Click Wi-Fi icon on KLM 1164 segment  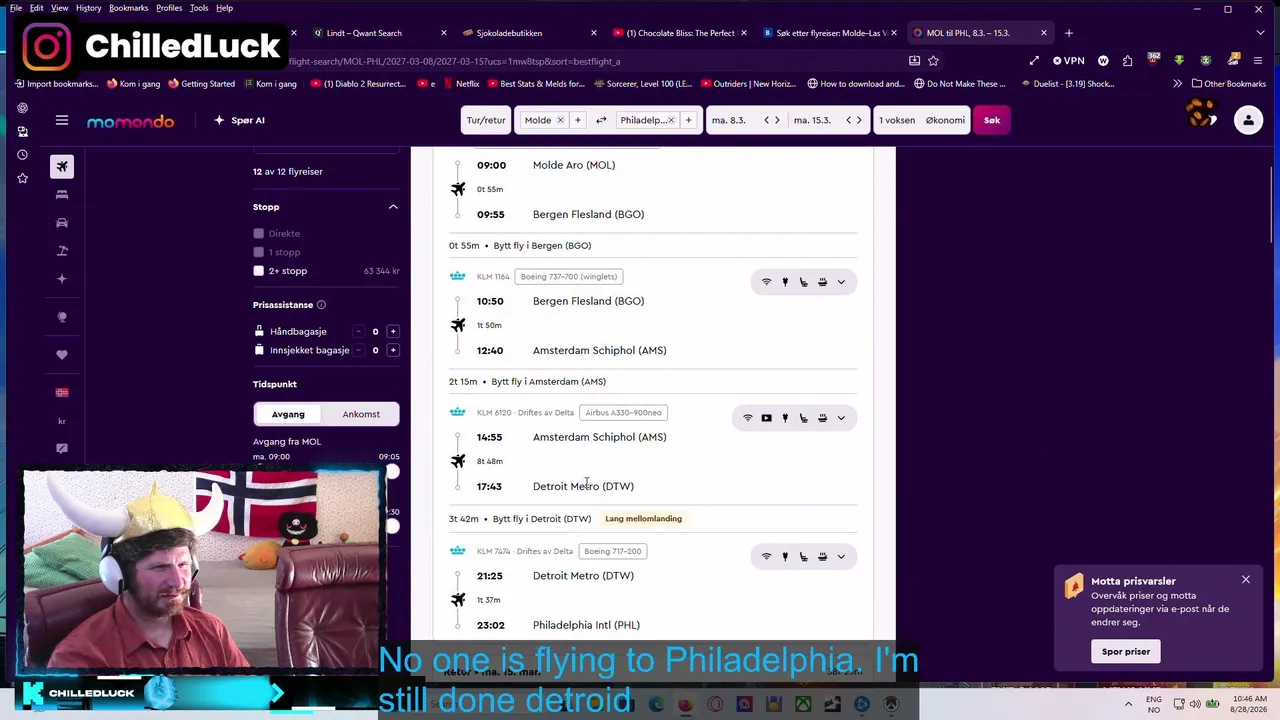click(767, 282)
